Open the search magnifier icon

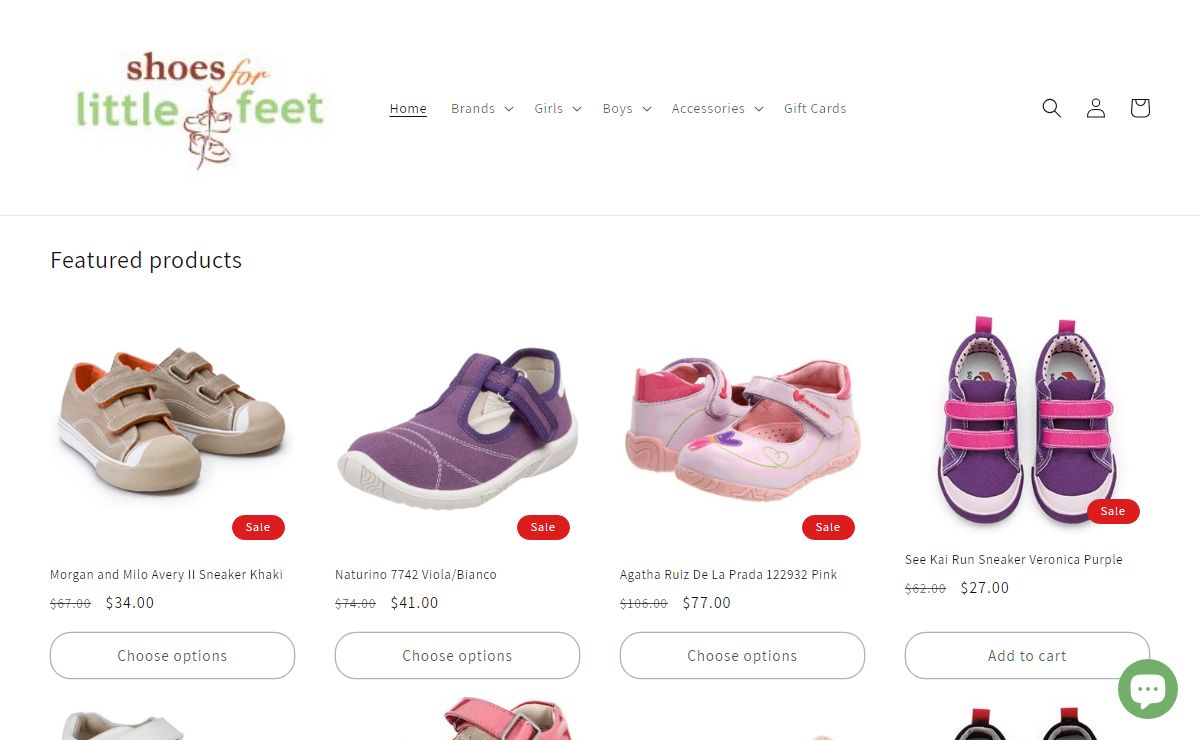coord(1051,108)
